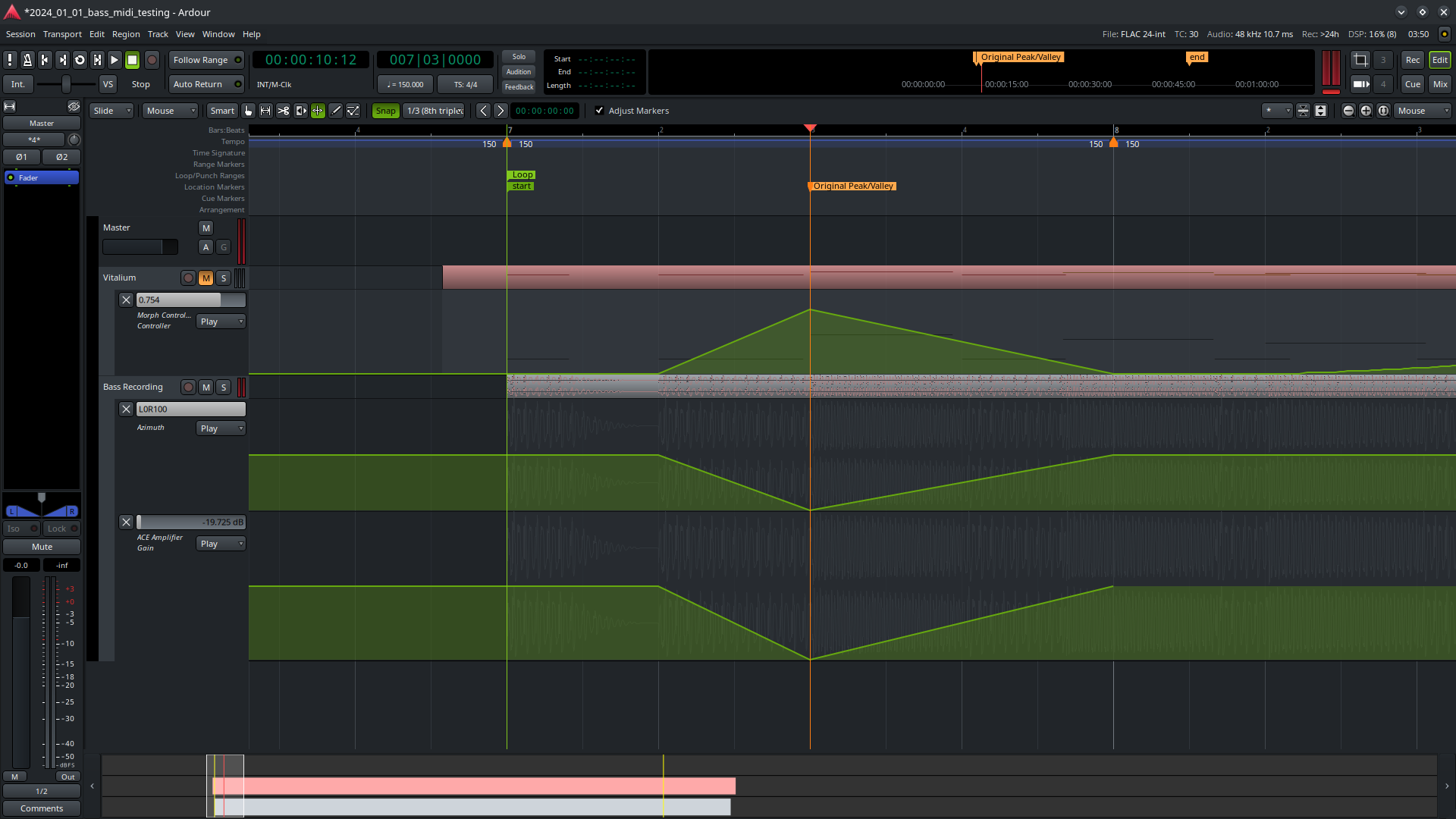
Task: Start playback with the Play button
Action: (x=115, y=60)
